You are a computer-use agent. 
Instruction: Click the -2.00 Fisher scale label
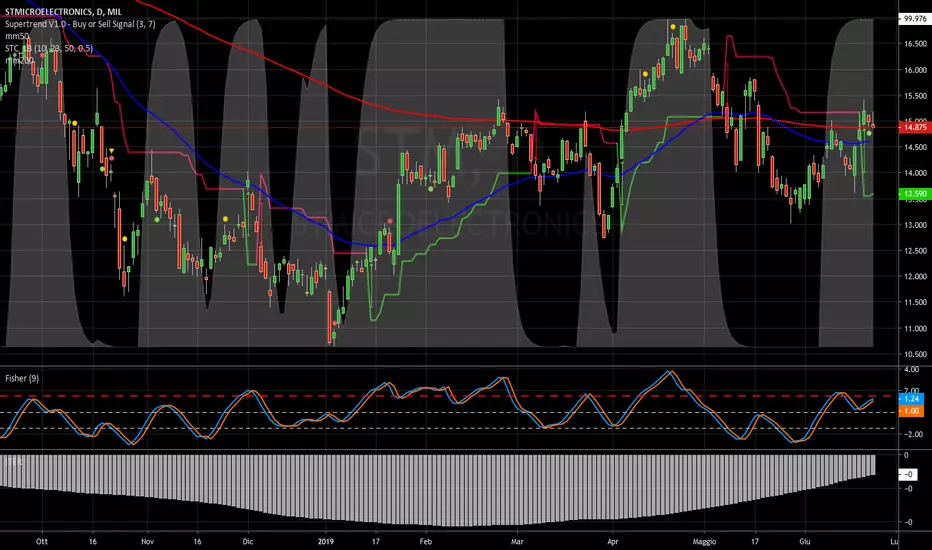[x=914, y=434]
